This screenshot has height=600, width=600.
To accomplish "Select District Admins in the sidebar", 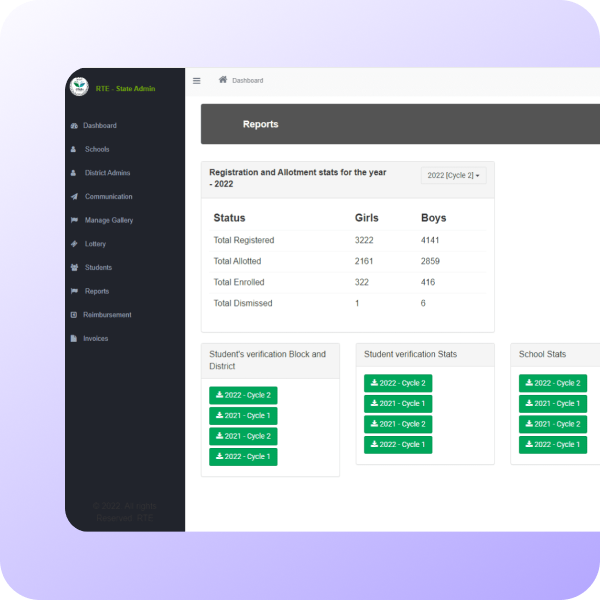I will coord(107,173).
